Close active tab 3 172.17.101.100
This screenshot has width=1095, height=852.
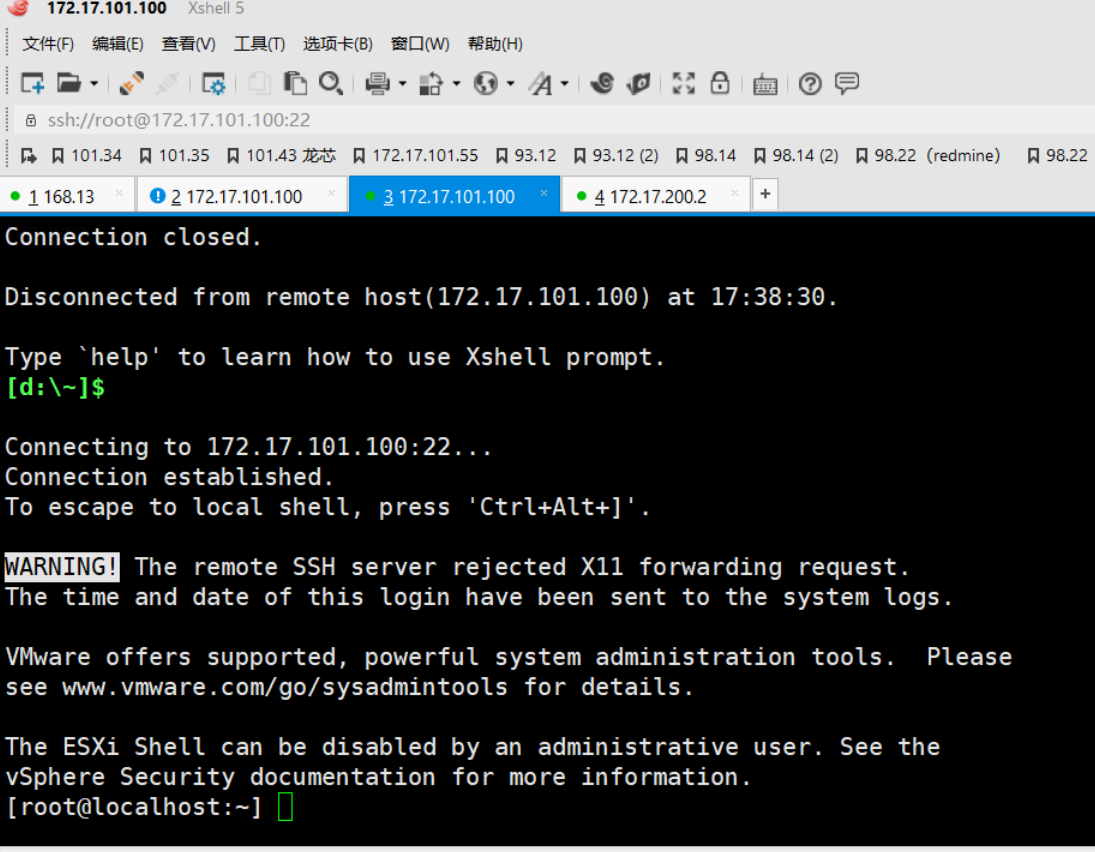pos(544,193)
